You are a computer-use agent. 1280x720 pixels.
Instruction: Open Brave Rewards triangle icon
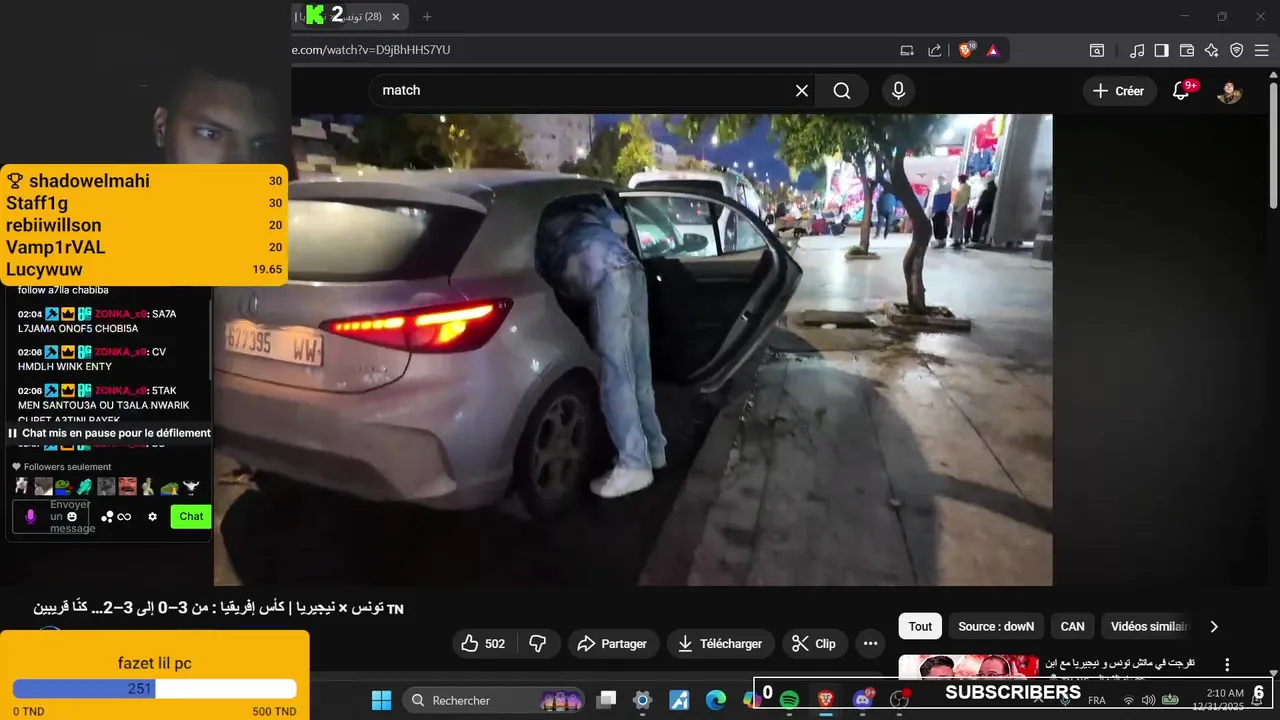993,50
